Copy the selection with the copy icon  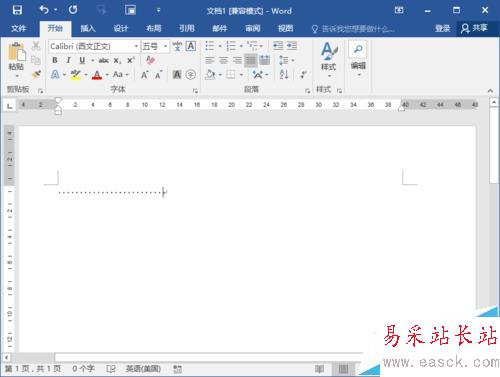[x=36, y=60]
